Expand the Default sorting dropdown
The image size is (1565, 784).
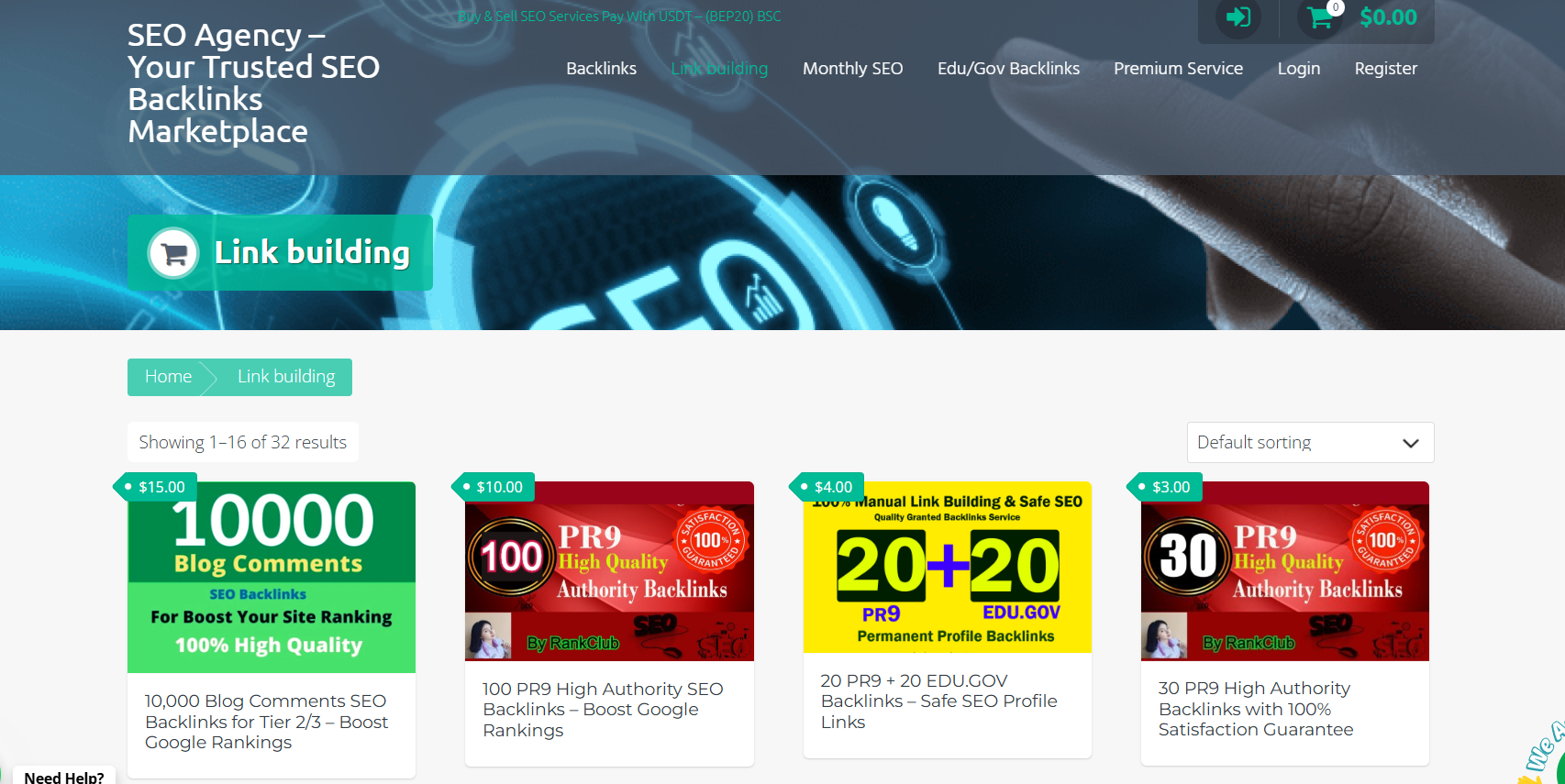pos(1309,443)
